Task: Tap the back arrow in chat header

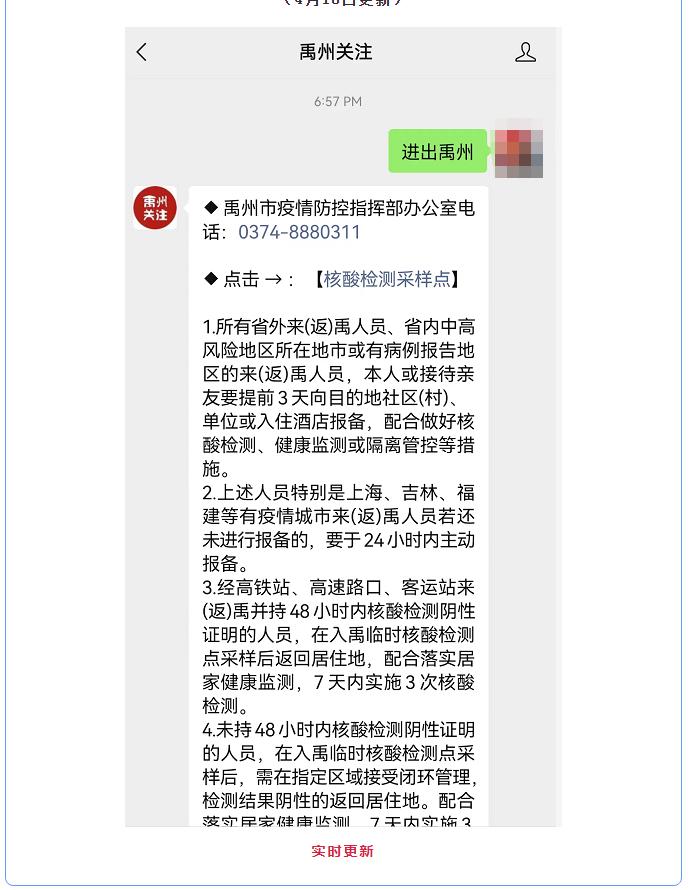Action: 142,52
